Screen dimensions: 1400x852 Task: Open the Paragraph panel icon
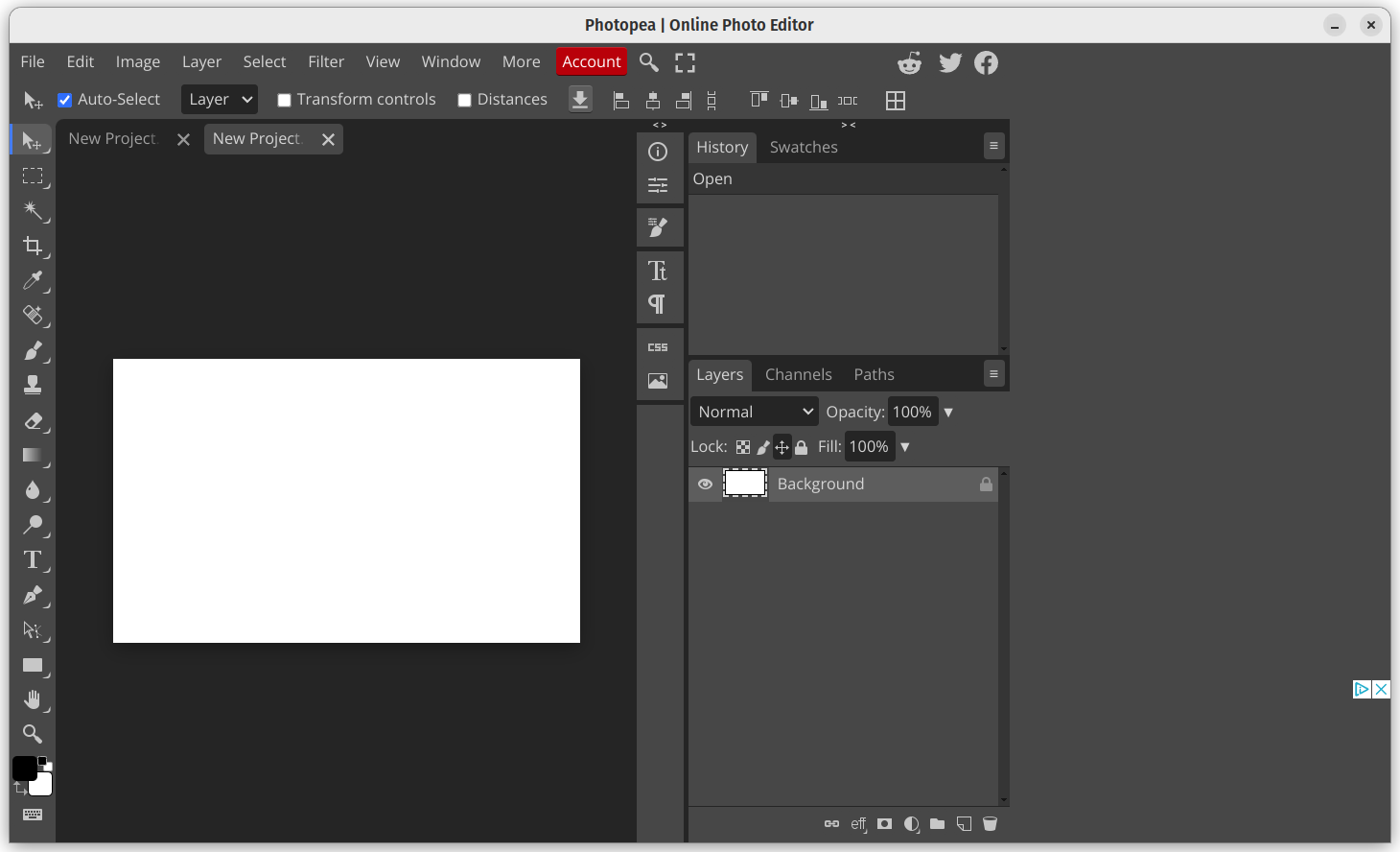click(x=658, y=304)
